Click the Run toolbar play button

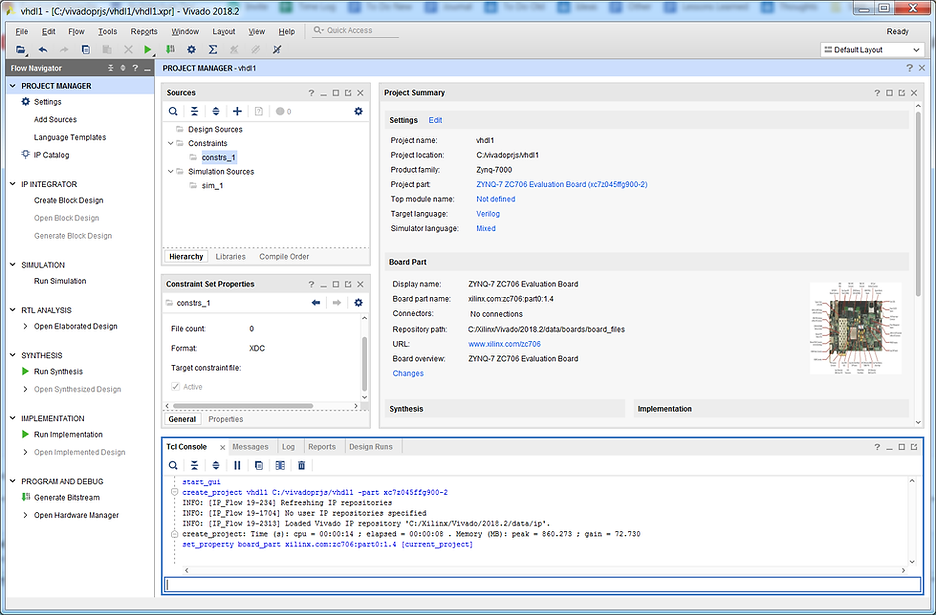pos(148,49)
